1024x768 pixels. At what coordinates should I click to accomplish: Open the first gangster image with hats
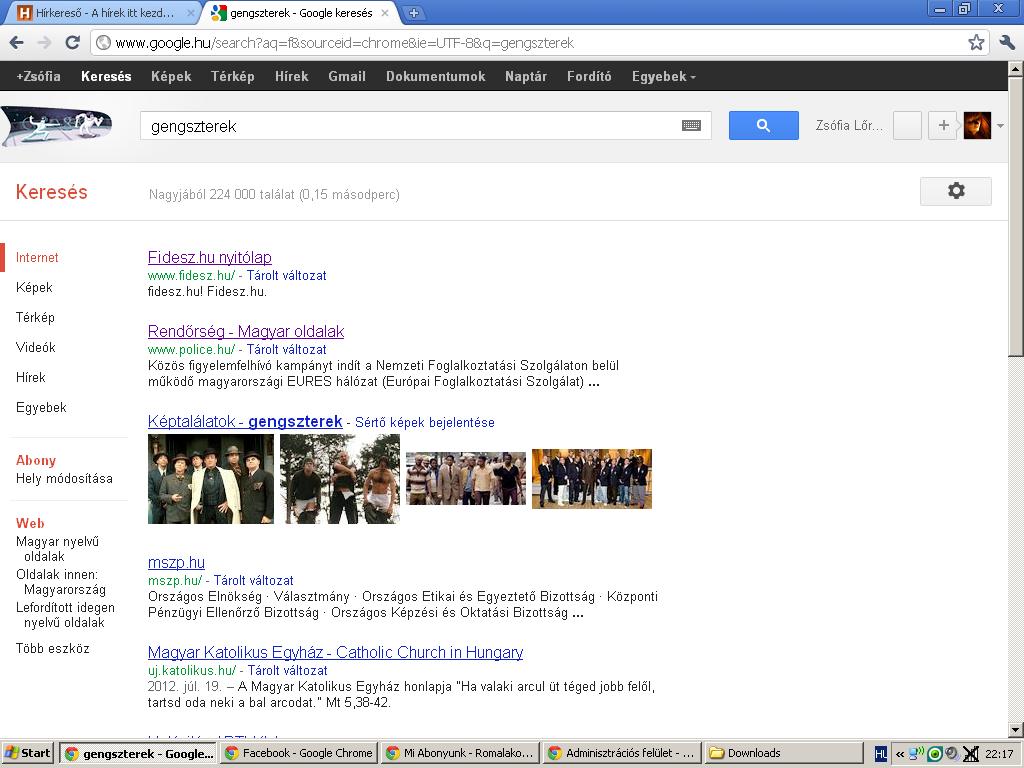point(210,479)
